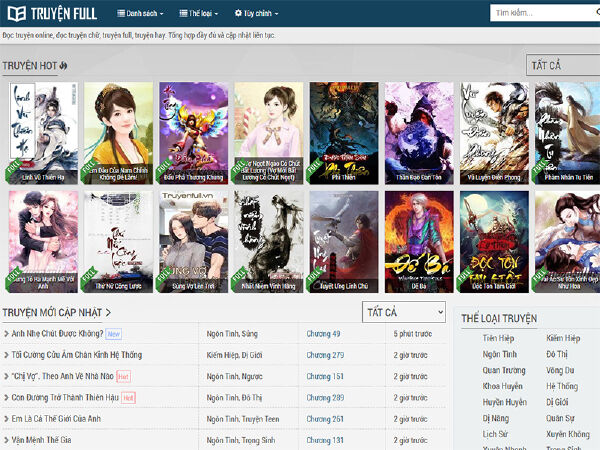This screenshot has width=600, height=450.
Task: Select Hệ Thống category
Action: coord(562,386)
